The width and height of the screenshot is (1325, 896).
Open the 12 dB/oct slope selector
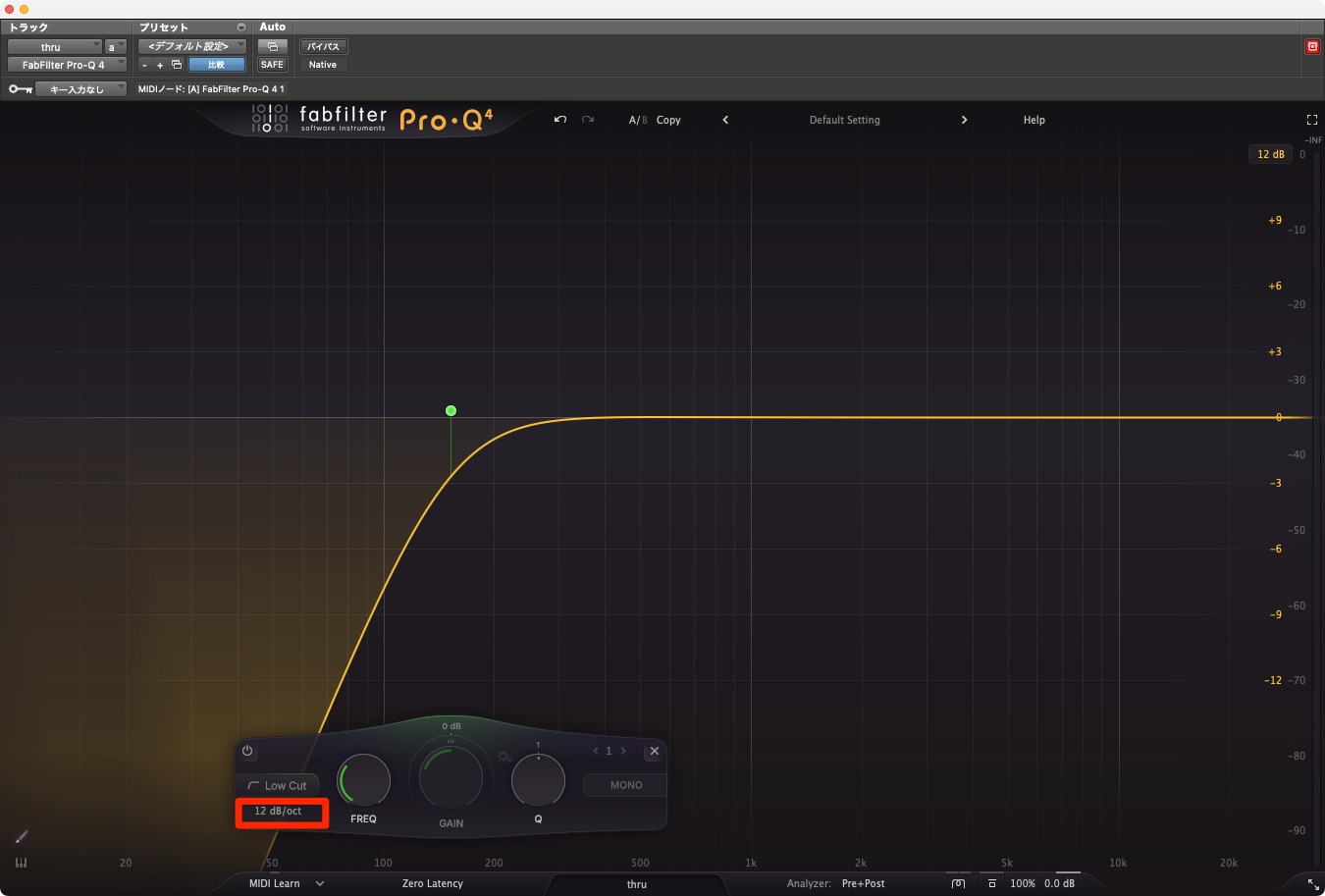coord(278,811)
